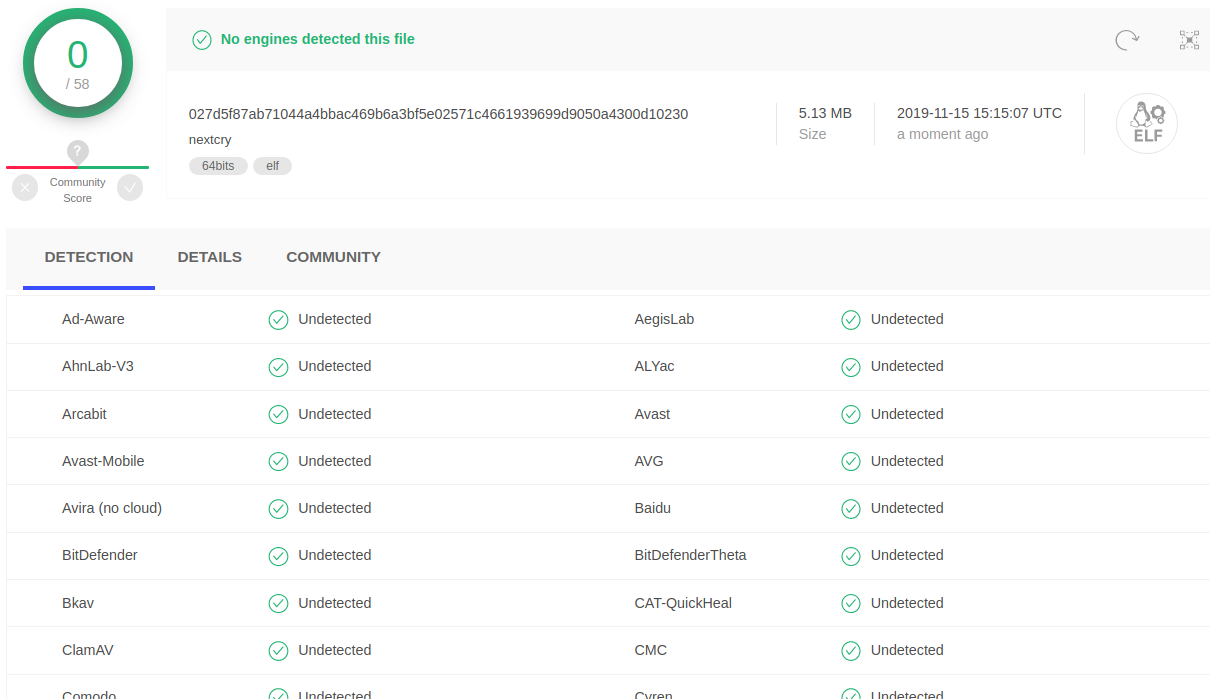Image resolution: width=1210 pixels, height=699 pixels.
Task: Click the 2019-11-15 15:15:07 UTC timestamp
Action: coord(979,113)
